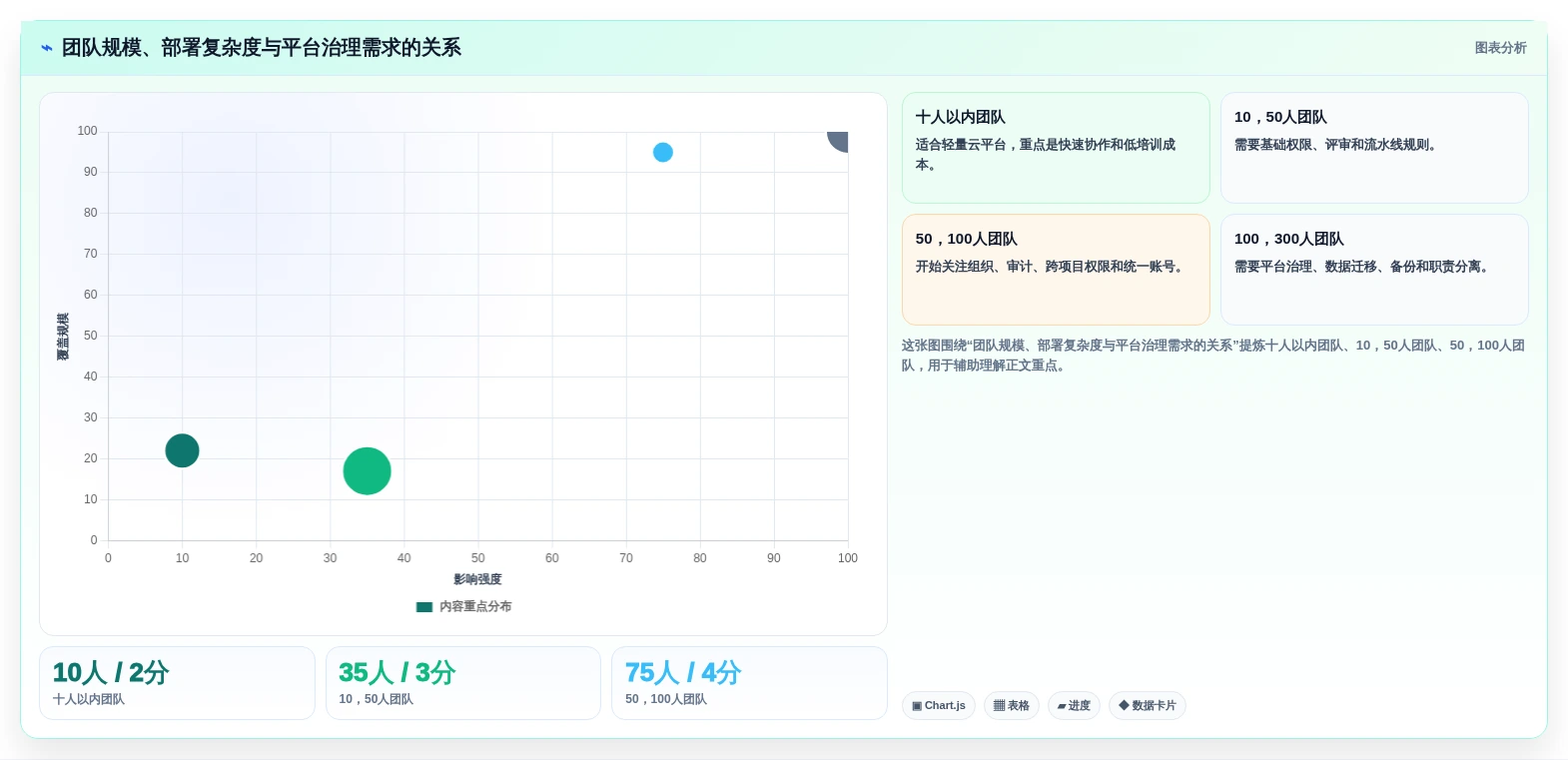The image size is (1568, 760).
Task: Select the green bubble at 35 on the x-axis
Action: pos(367,471)
